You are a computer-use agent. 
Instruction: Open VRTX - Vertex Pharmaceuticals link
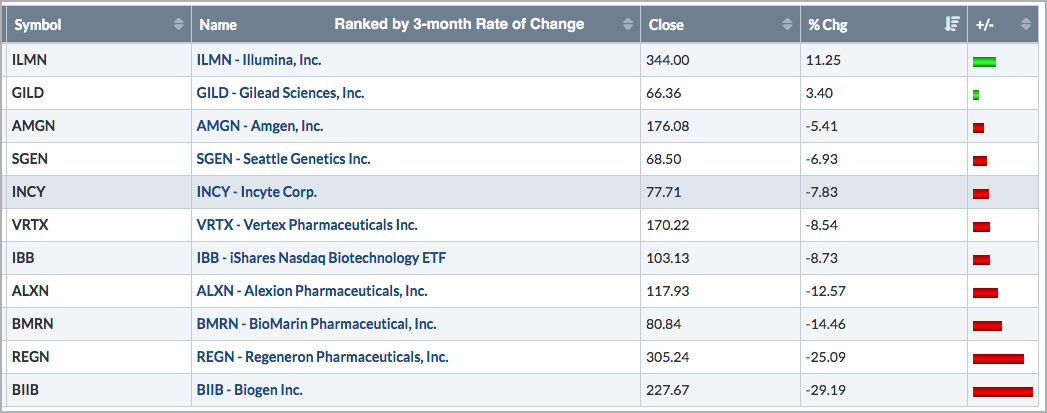(x=307, y=225)
